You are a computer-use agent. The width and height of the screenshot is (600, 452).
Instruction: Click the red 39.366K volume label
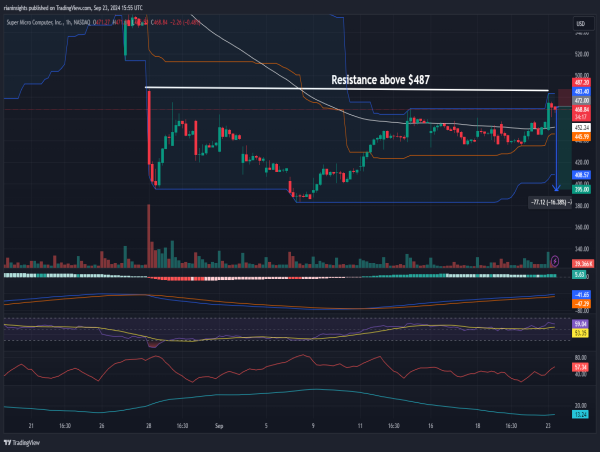pos(583,263)
